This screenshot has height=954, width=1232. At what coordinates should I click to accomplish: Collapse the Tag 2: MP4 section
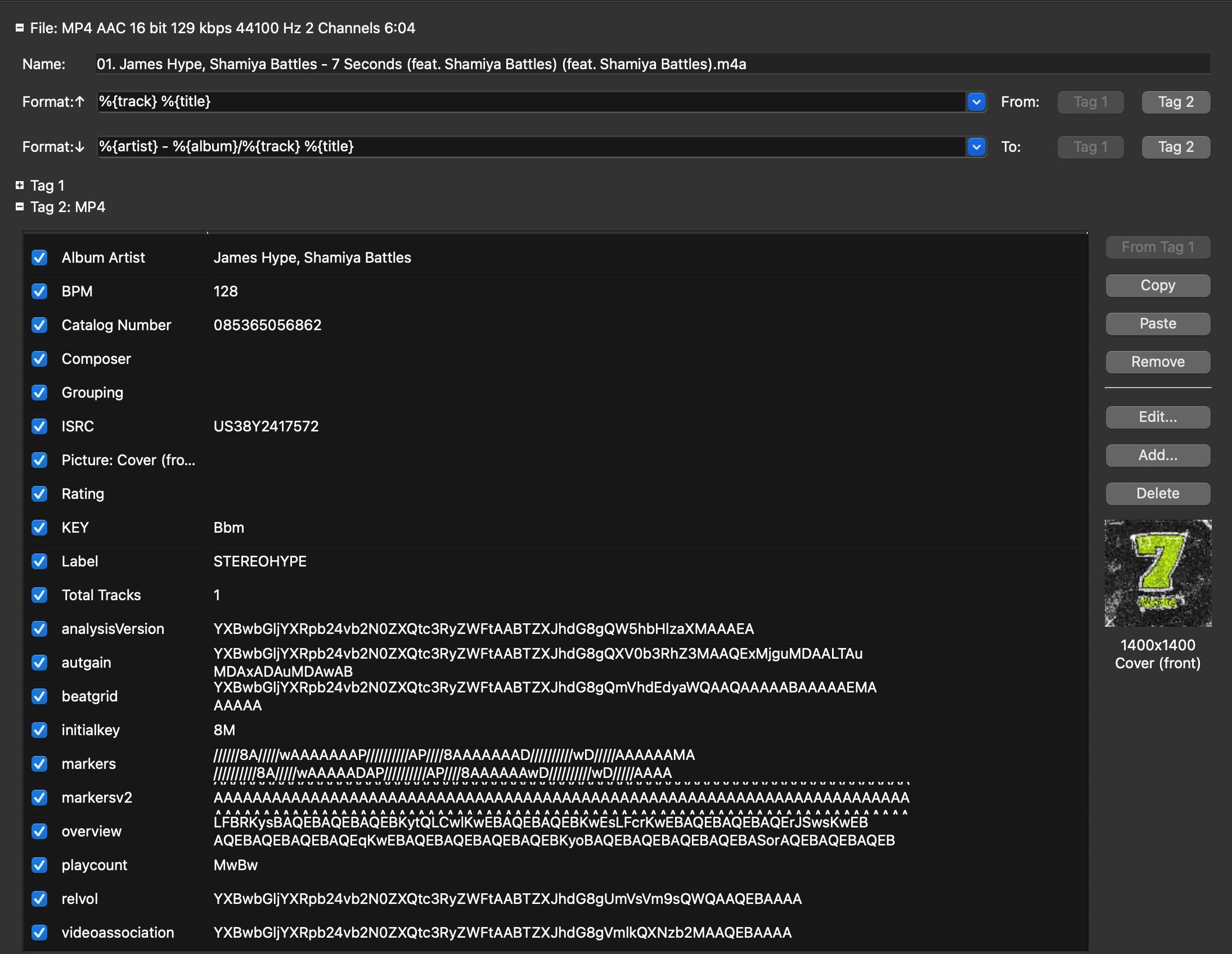pyautogui.click(x=20, y=207)
